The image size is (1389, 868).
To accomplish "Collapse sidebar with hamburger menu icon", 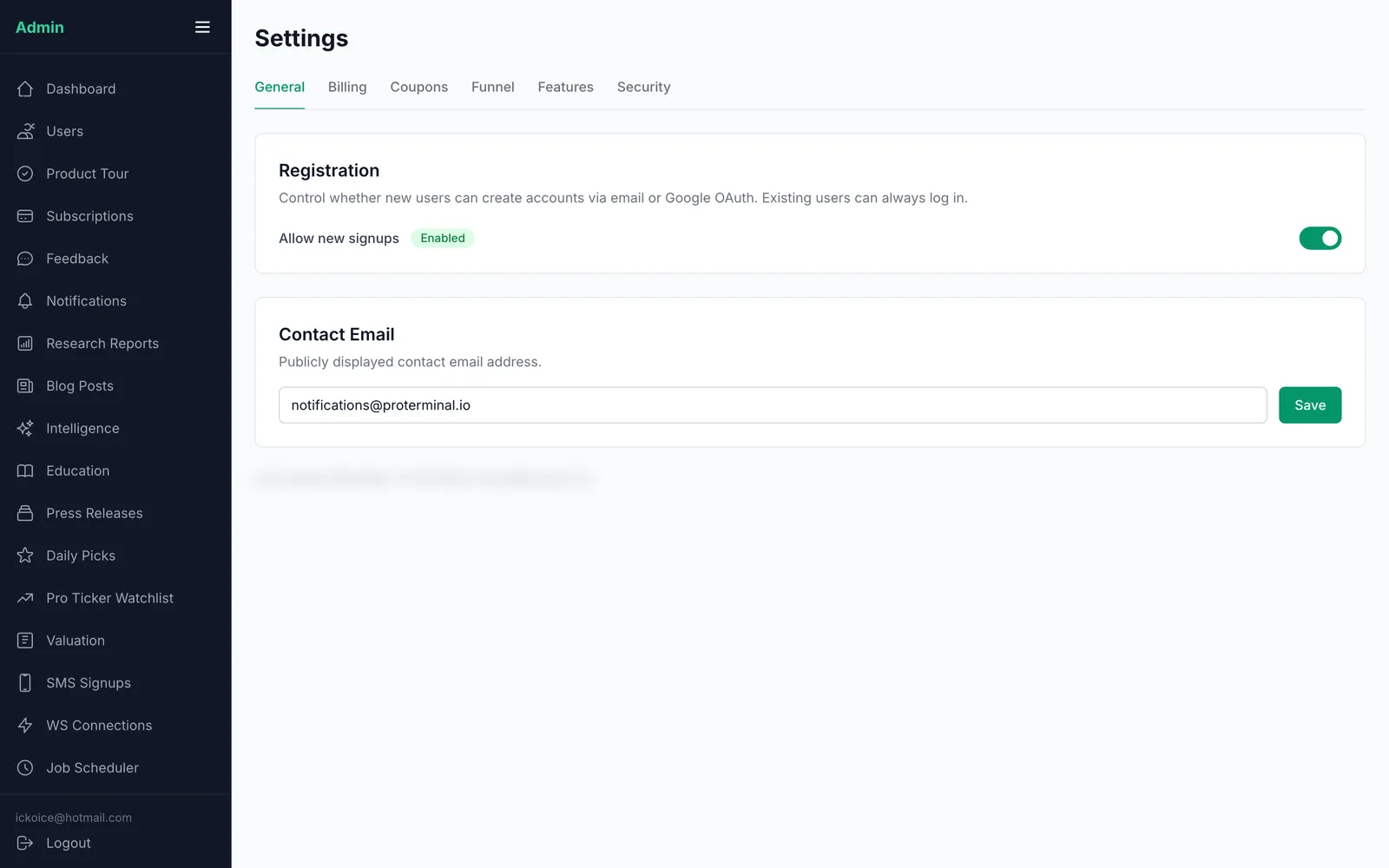I will click(202, 27).
